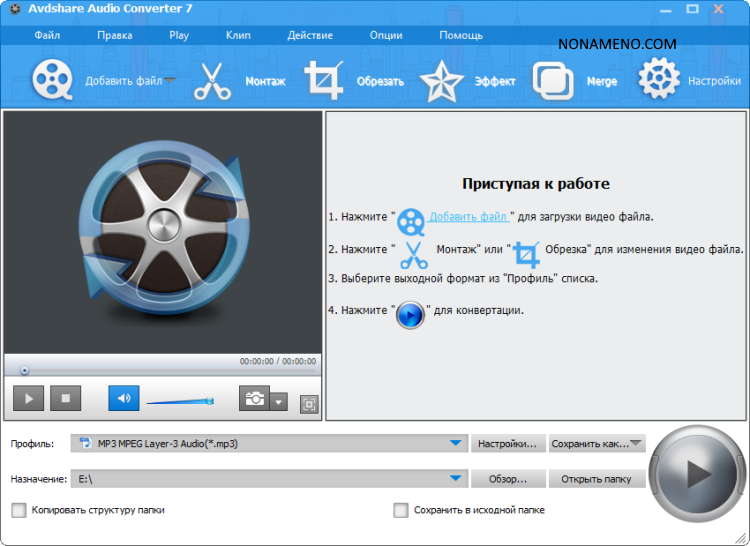This screenshot has width=750, height=546.
Task: Click the Merge toolbar icon
Action: click(552, 81)
